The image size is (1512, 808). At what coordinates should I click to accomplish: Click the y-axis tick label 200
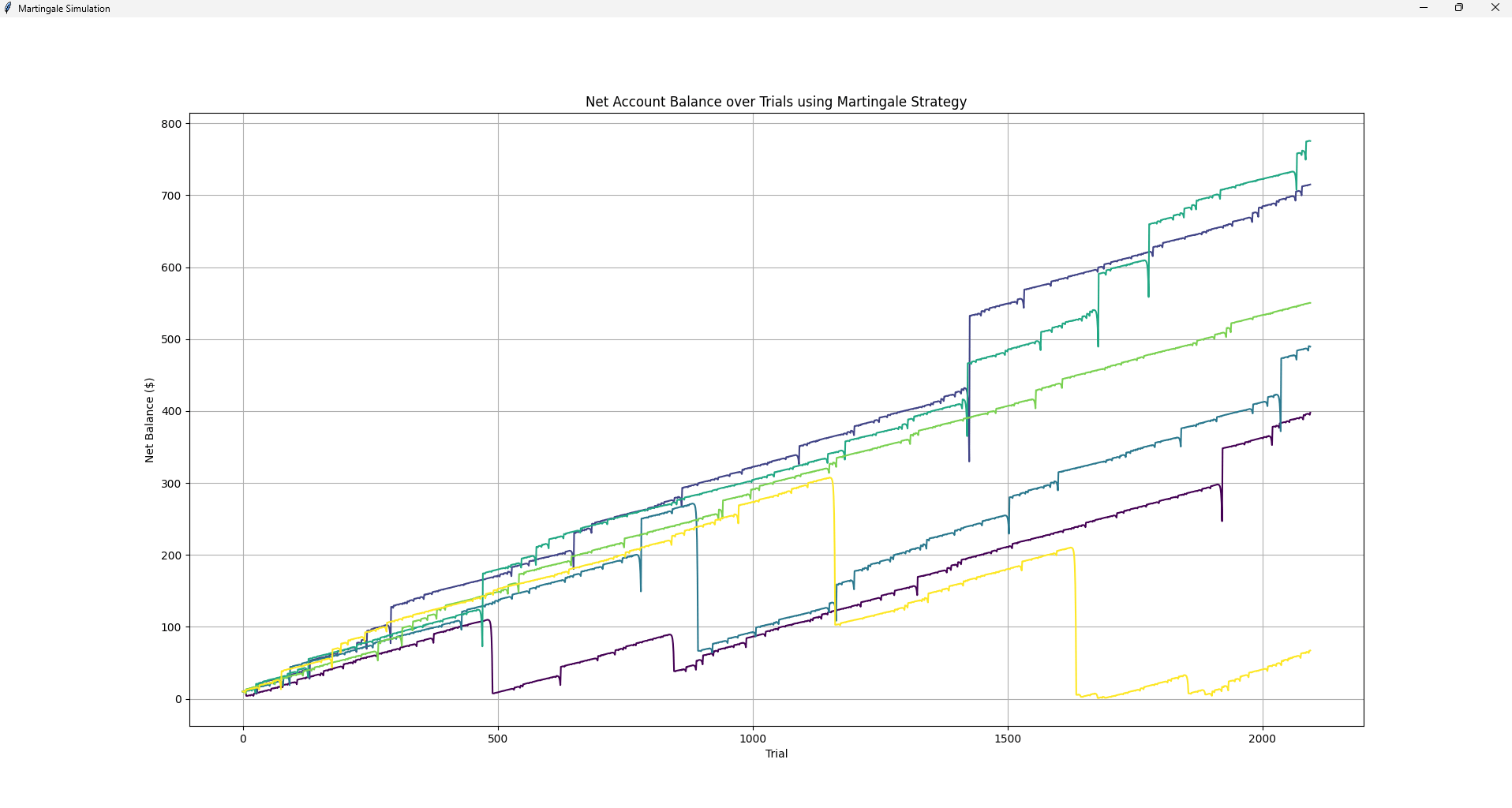(171, 555)
